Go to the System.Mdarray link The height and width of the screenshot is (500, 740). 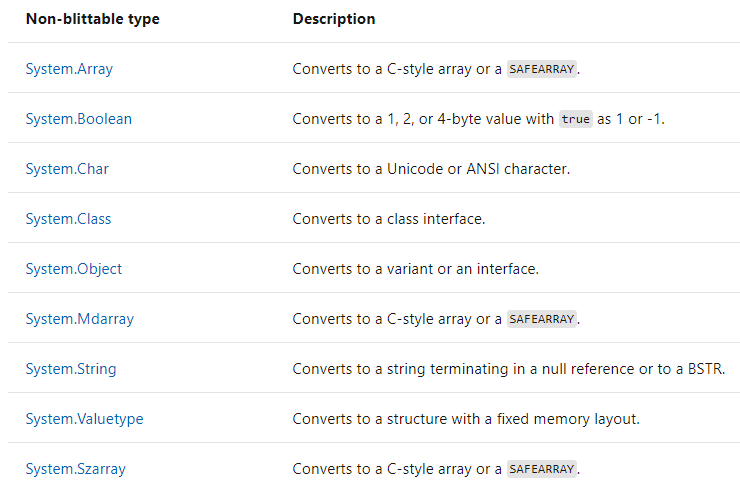pyautogui.click(x=80, y=319)
